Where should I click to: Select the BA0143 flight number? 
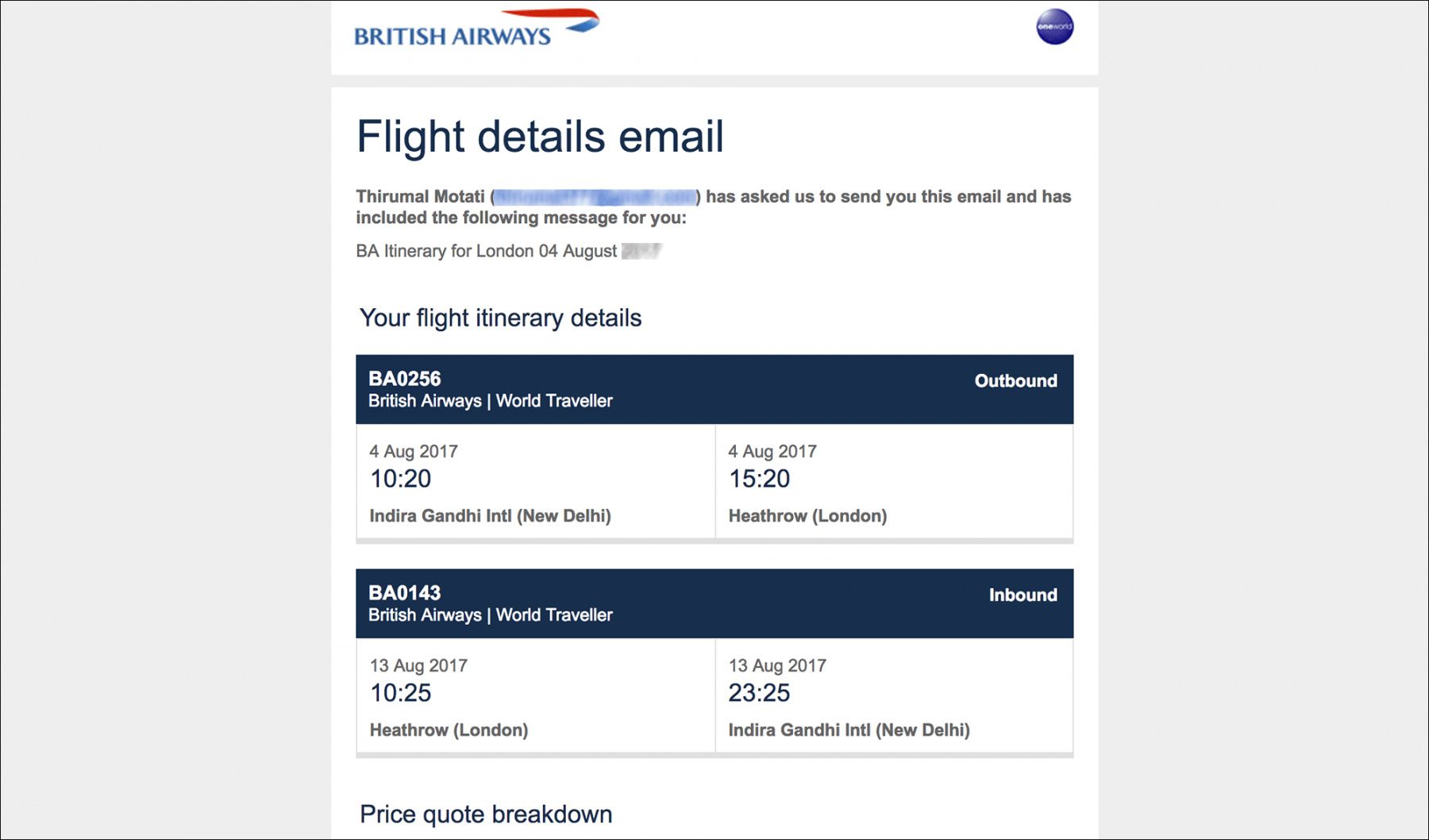click(x=404, y=593)
